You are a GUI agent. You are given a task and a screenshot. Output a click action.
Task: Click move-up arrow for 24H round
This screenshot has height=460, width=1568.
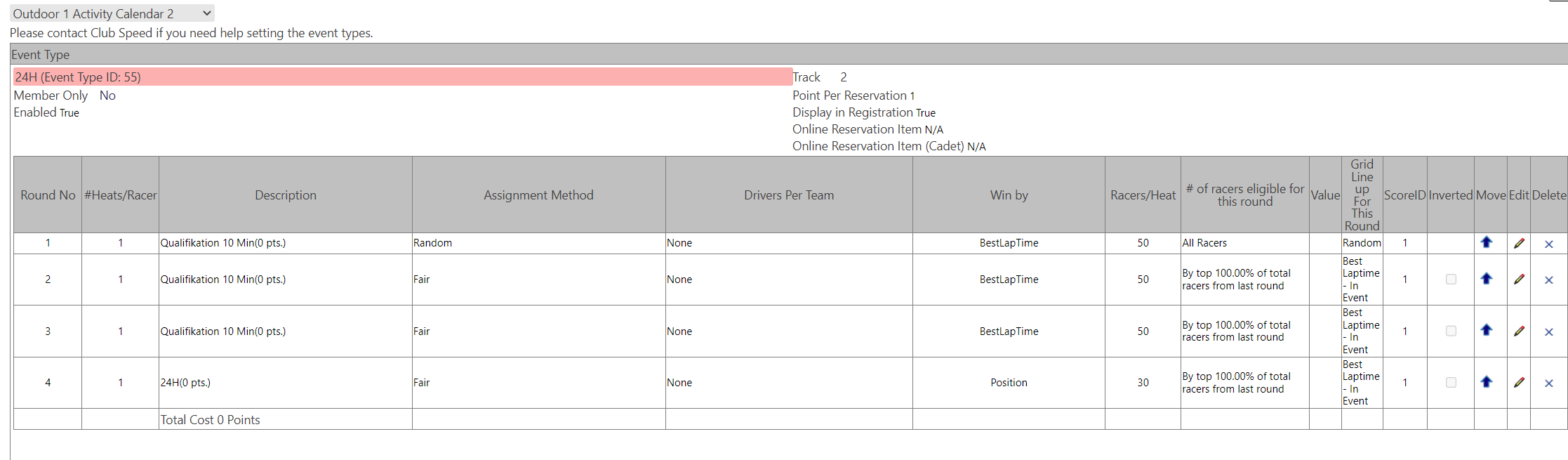point(1486,382)
